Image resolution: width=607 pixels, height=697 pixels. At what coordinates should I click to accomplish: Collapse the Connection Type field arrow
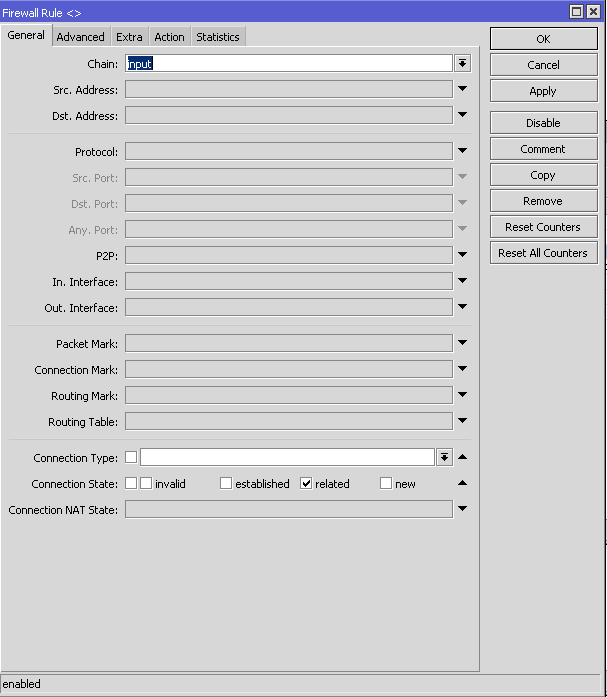pos(462,458)
